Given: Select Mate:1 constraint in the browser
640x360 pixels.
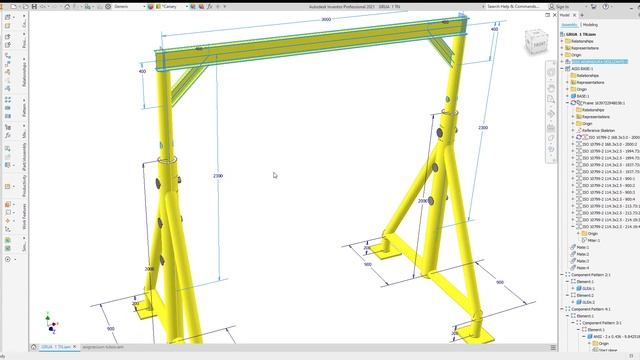Looking at the screenshot, I should tap(583, 247).
